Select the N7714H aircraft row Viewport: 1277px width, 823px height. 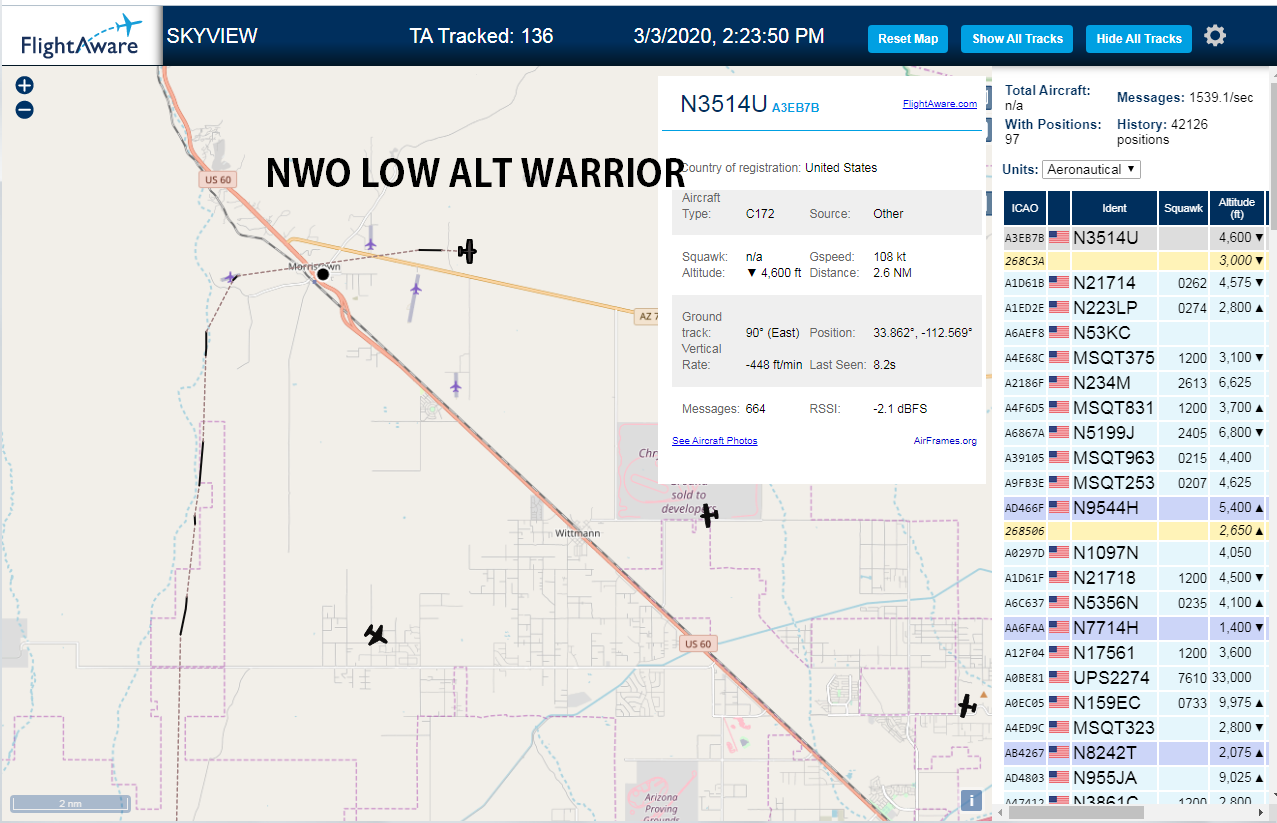pos(1135,628)
